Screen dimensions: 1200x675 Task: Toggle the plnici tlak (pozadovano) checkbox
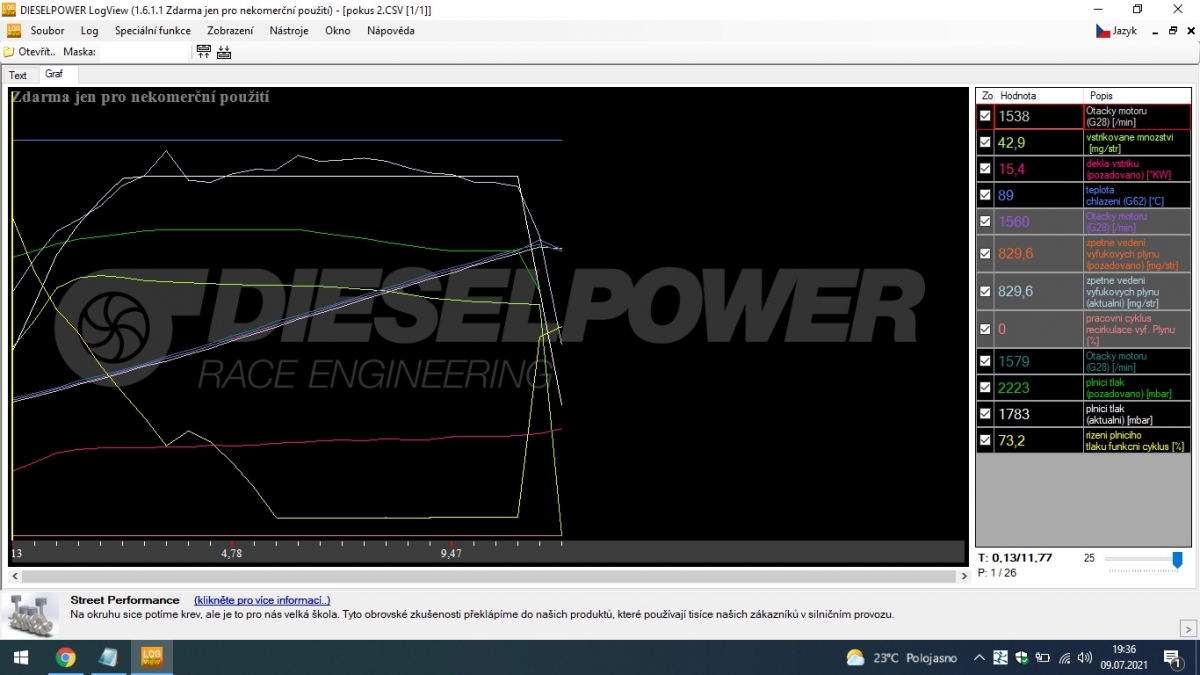pyautogui.click(x=985, y=387)
